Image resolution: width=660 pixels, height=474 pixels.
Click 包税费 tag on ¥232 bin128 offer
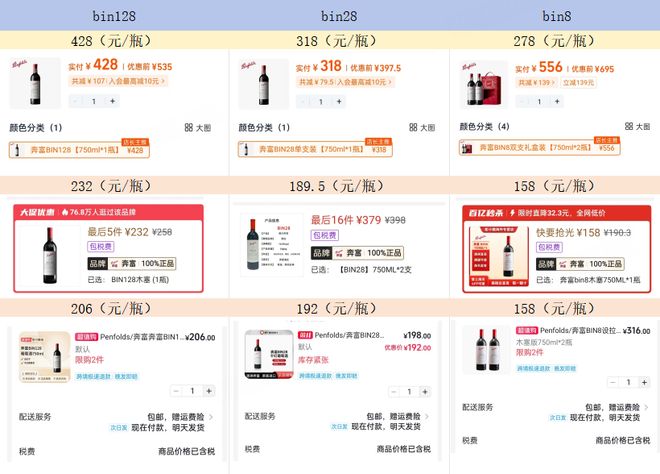101,246
